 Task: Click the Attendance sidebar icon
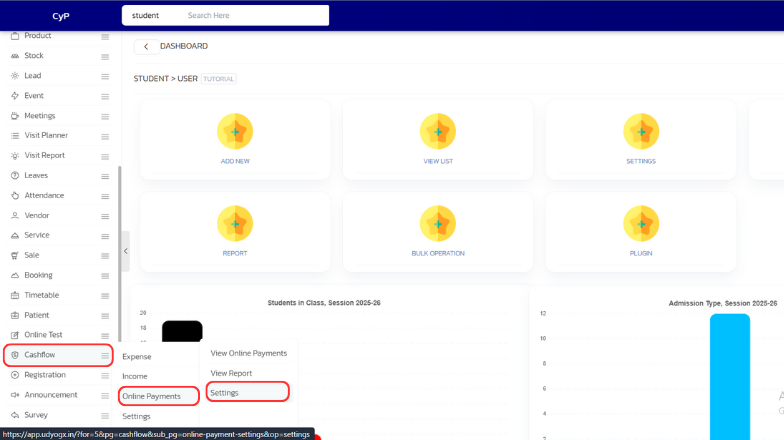(15, 196)
